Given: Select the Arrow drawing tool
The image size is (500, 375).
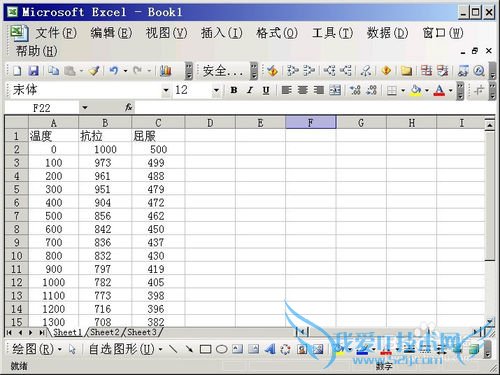Looking at the screenshot, I should click(x=189, y=349).
